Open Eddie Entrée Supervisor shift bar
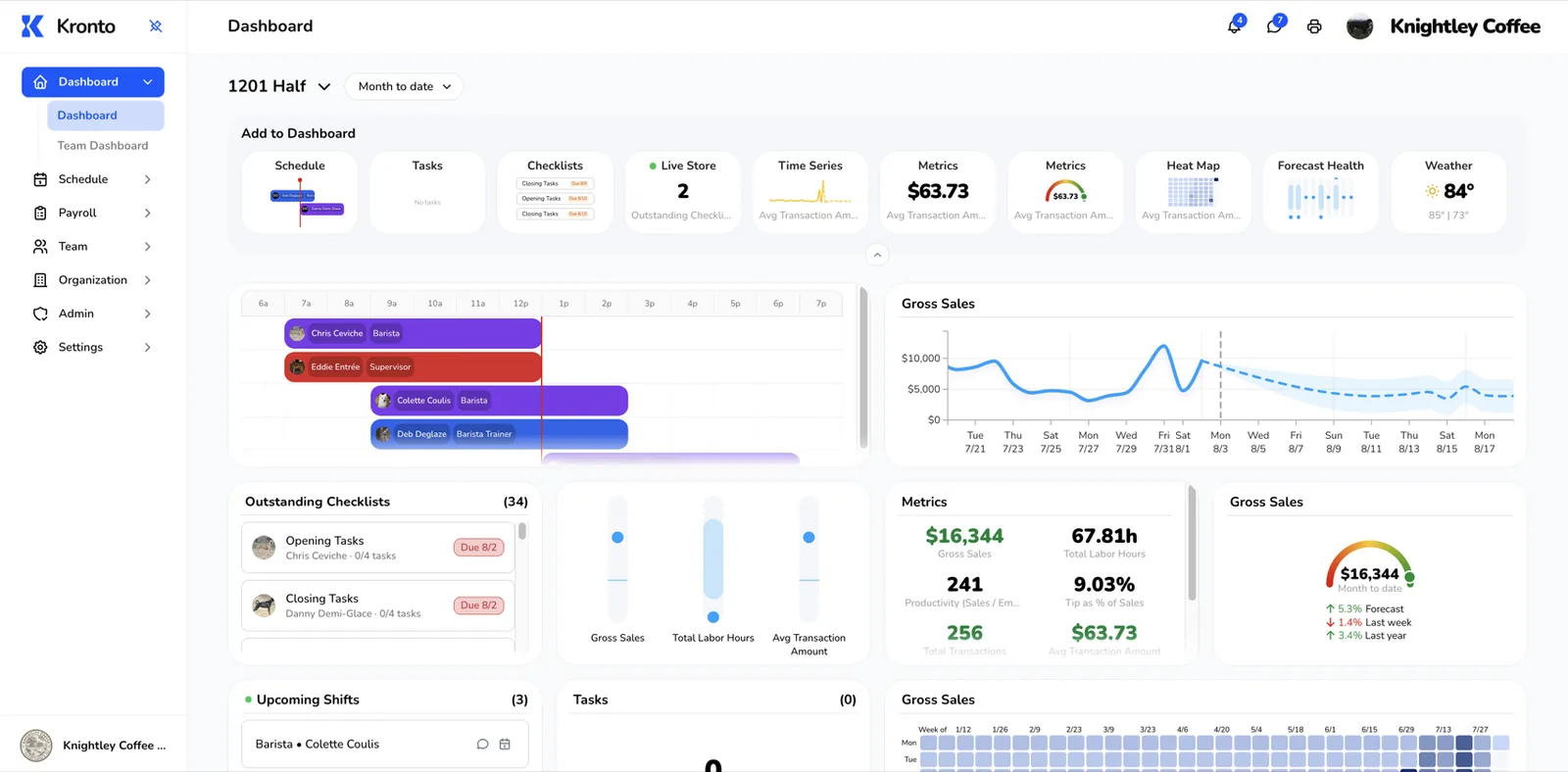1568x772 pixels. point(413,367)
